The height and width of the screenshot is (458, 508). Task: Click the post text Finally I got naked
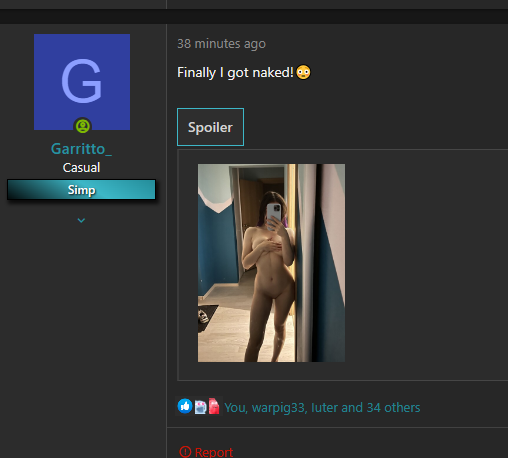coord(235,72)
